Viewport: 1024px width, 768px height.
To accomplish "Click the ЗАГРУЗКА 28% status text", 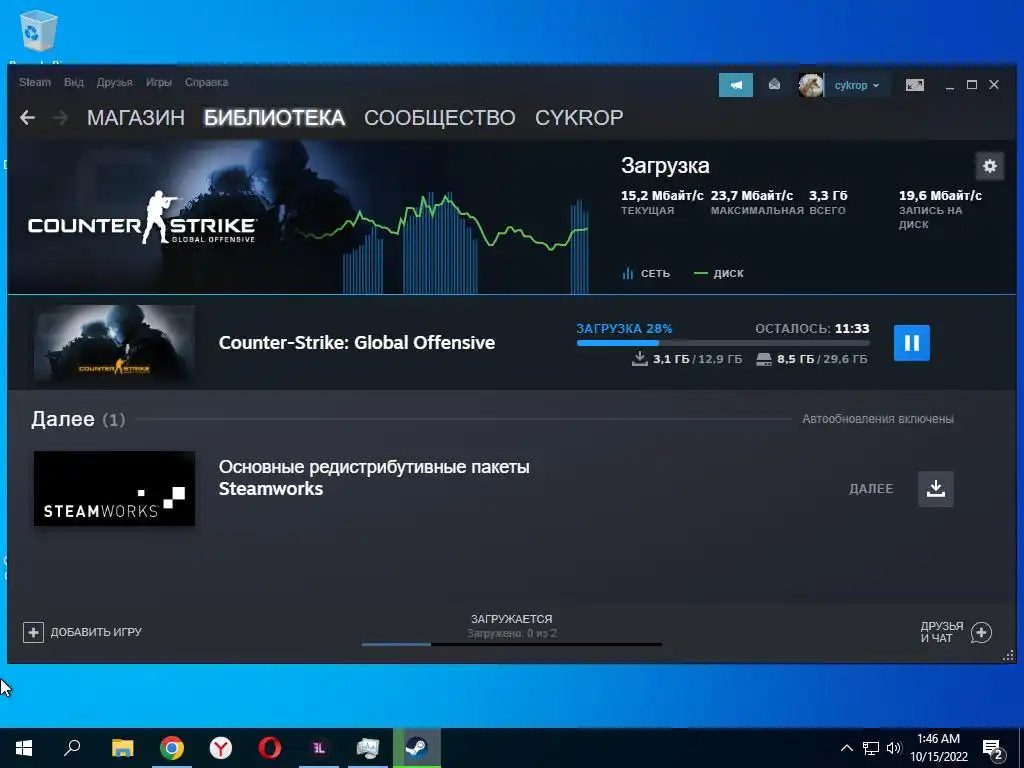I will (624, 328).
